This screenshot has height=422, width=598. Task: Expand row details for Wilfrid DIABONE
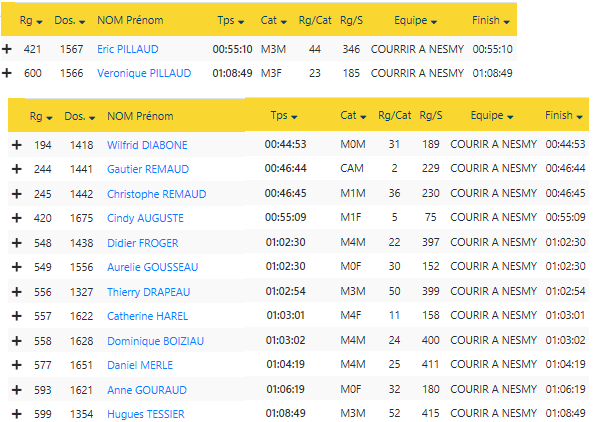tap(17, 145)
